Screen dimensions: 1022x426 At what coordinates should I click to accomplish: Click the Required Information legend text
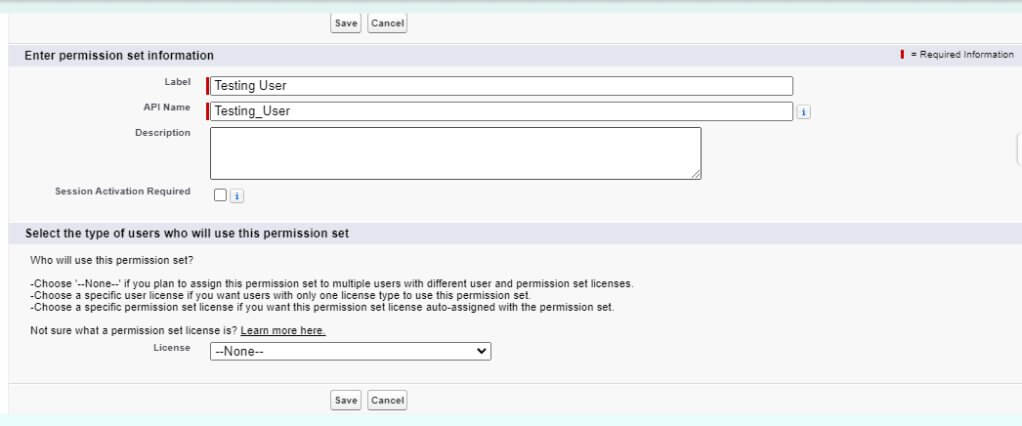tap(962, 55)
